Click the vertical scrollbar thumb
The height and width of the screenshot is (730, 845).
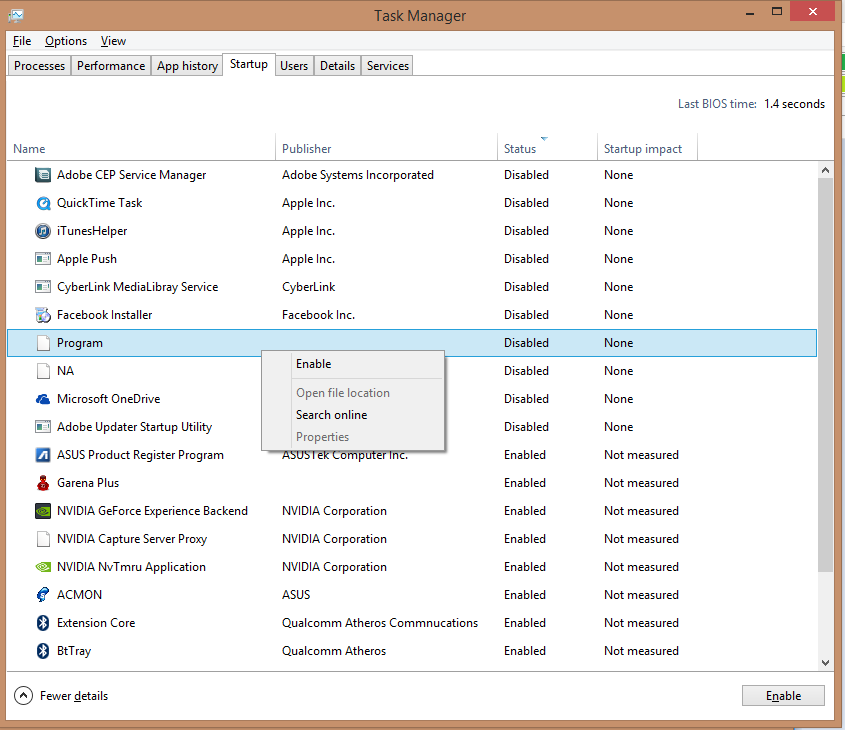tap(825, 375)
